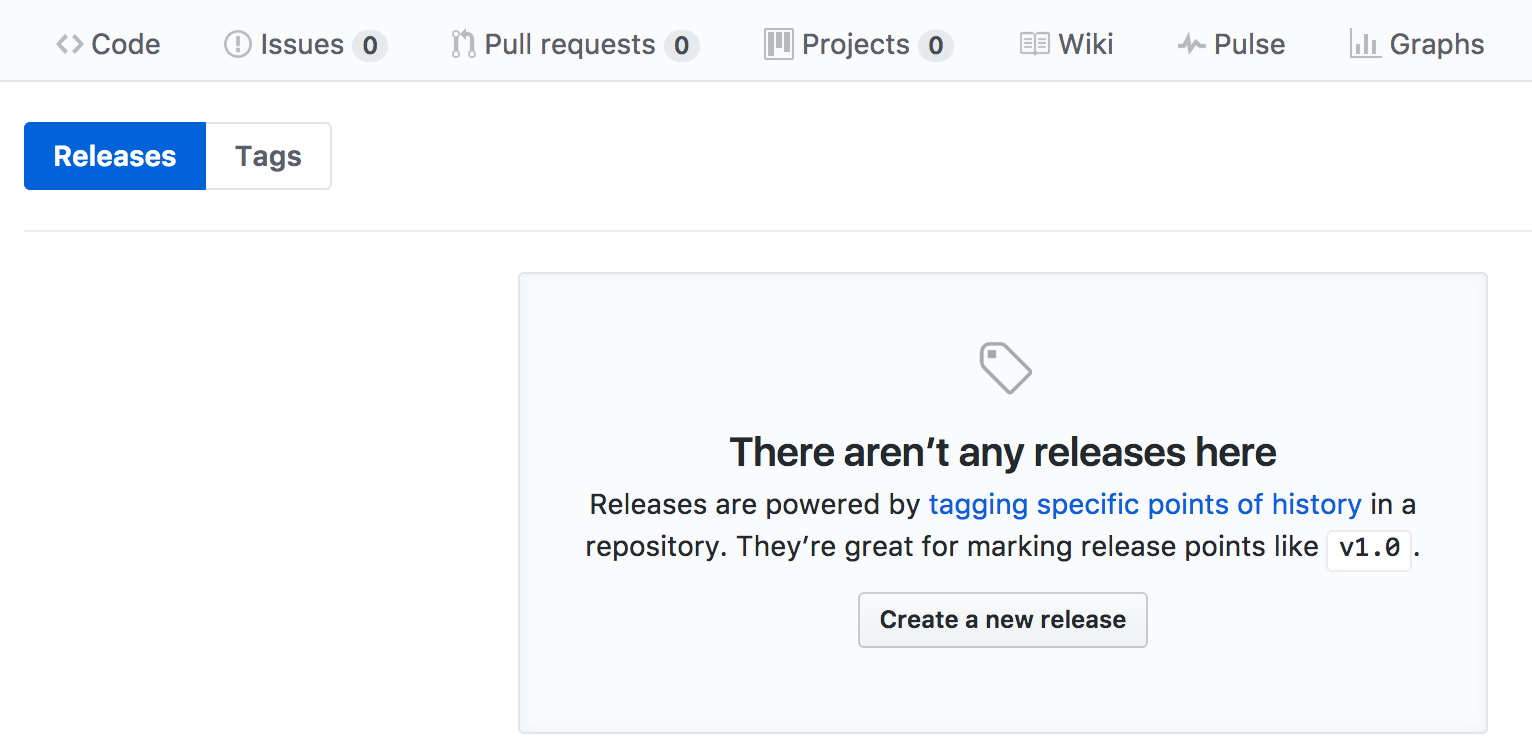This screenshot has height=754, width=1532.
Task: Select the Releases tab
Action: (114, 156)
